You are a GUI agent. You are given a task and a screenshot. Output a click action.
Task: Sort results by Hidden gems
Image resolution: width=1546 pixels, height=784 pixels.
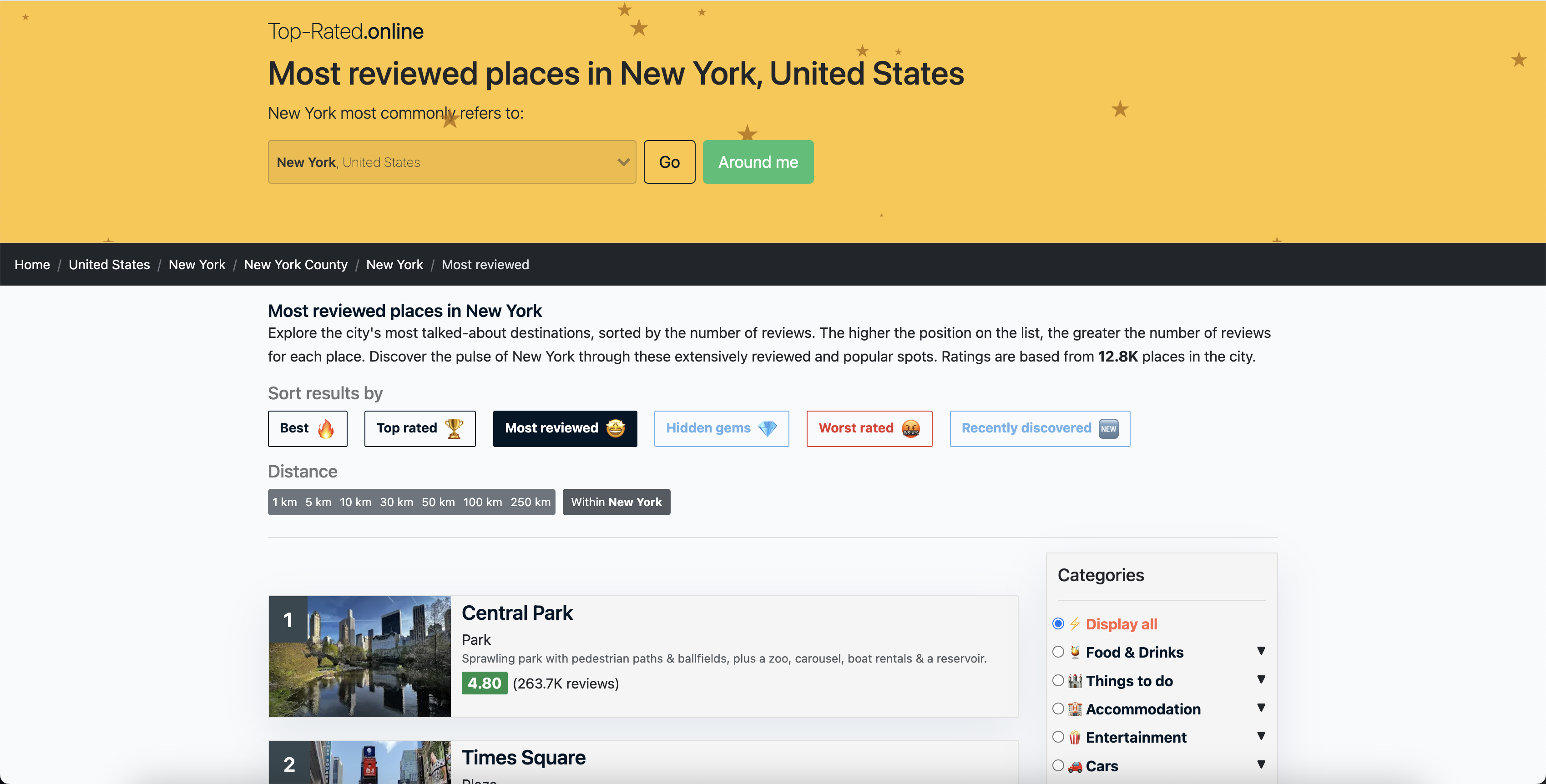pyautogui.click(x=722, y=428)
